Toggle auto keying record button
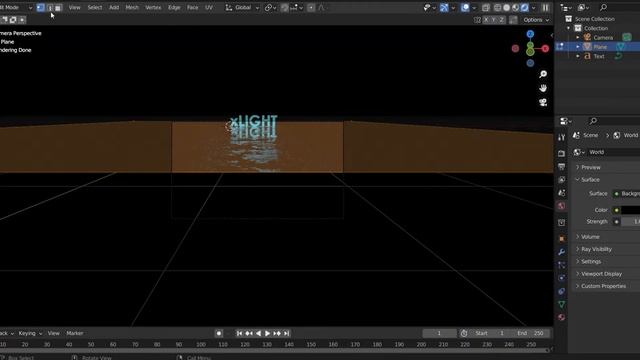 (x=219, y=333)
